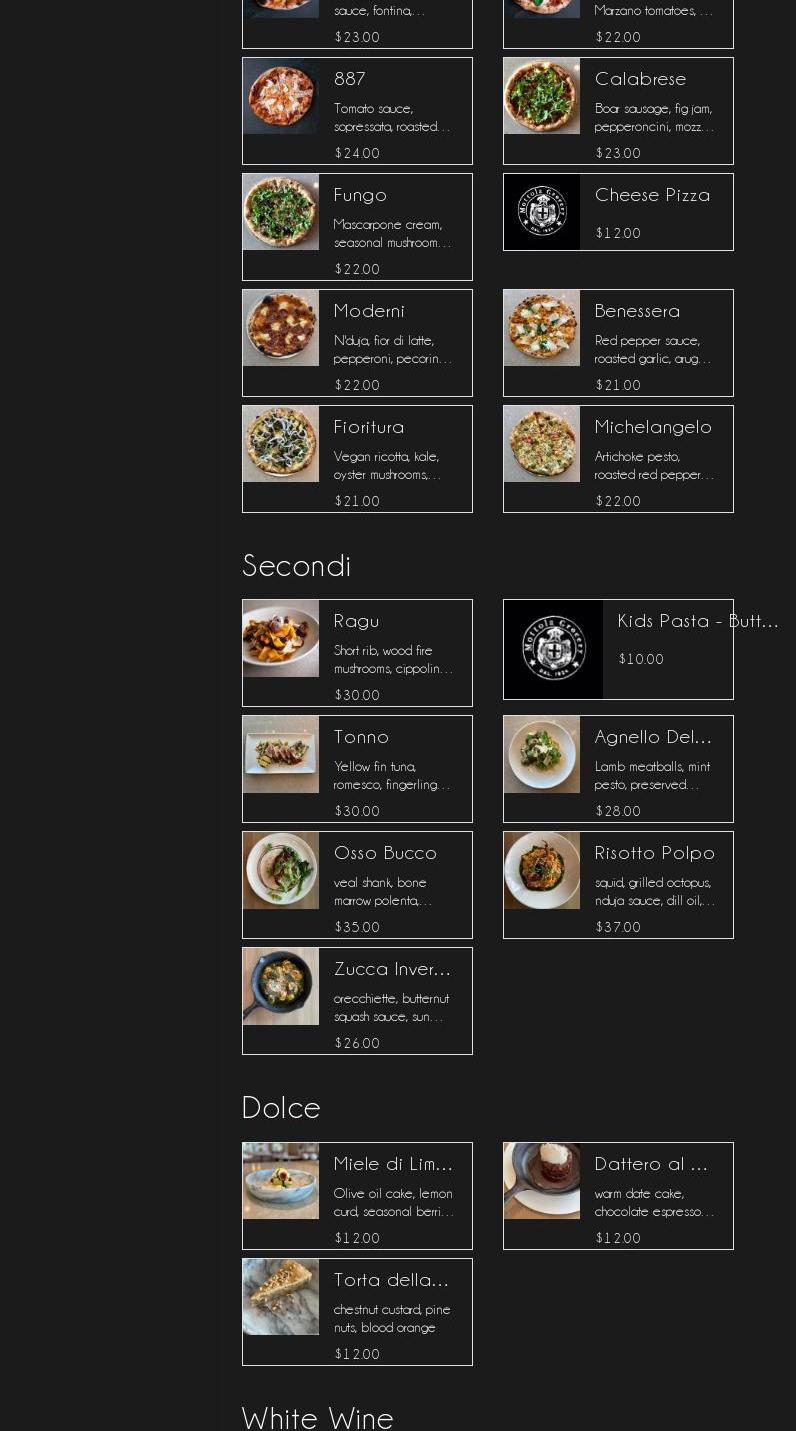Open the Ragu dish thumbnail
The height and width of the screenshot is (1431, 796).
point(281,638)
